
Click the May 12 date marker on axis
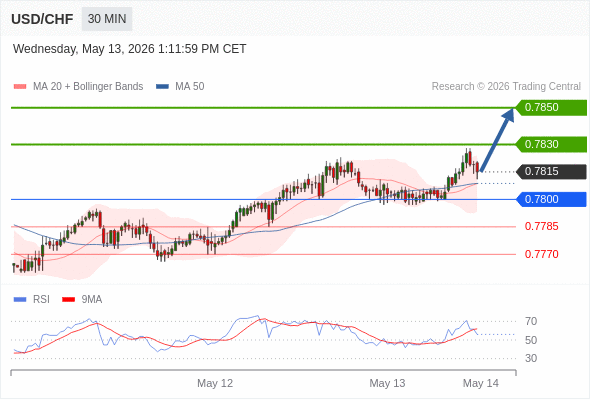click(215, 383)
